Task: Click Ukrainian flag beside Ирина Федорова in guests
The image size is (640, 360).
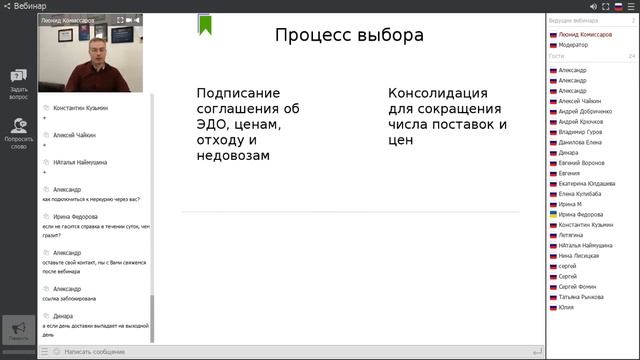Action: (553, 214)
